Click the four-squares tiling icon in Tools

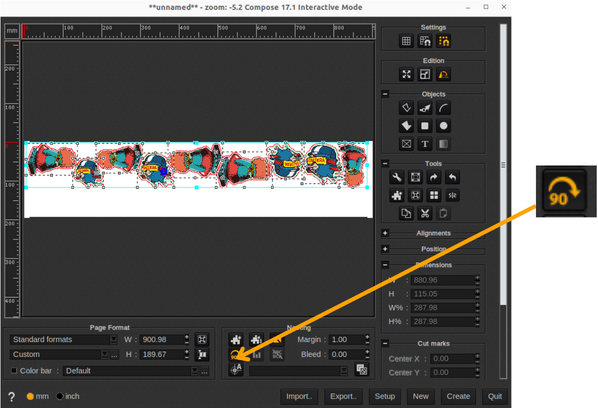point(434,195)
